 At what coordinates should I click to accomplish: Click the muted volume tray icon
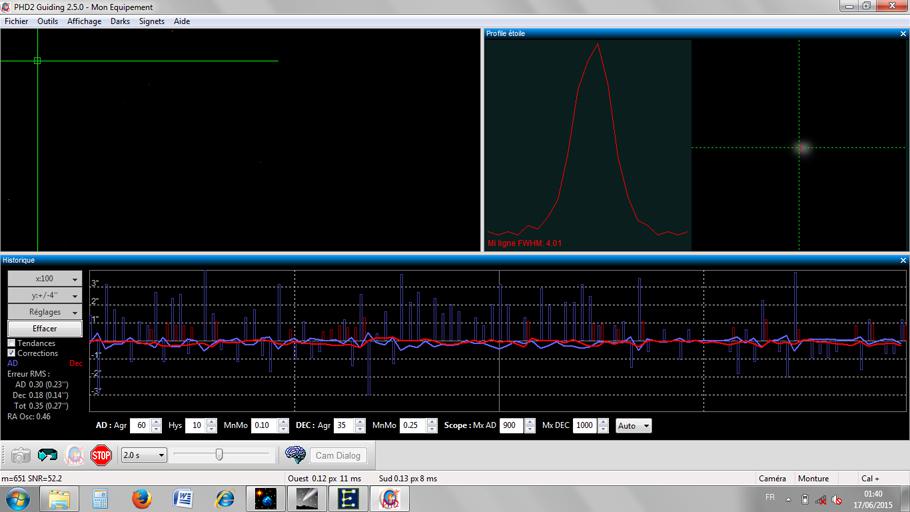tap(837, 500)
